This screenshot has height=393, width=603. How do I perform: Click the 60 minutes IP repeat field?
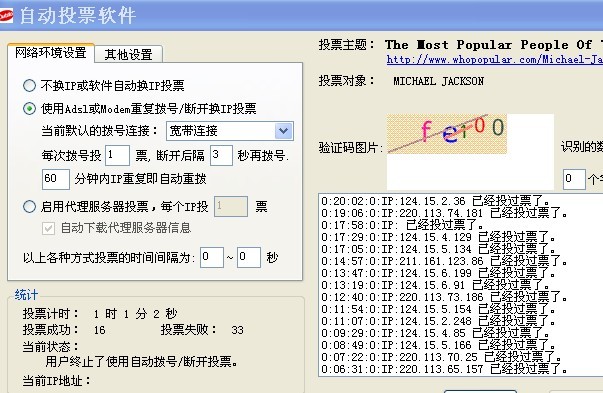[x=56, y=179]
